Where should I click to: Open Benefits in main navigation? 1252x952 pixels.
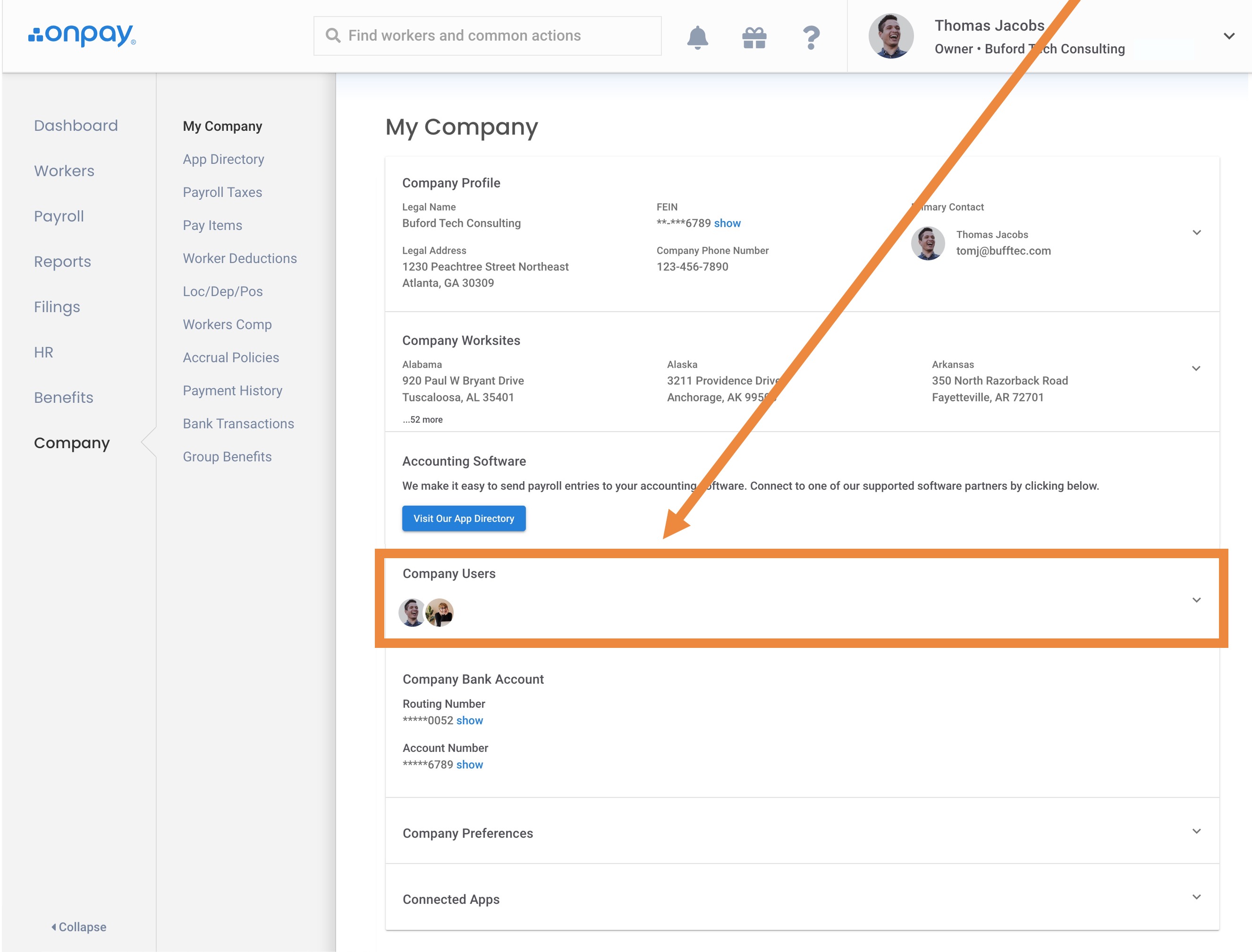63,397
